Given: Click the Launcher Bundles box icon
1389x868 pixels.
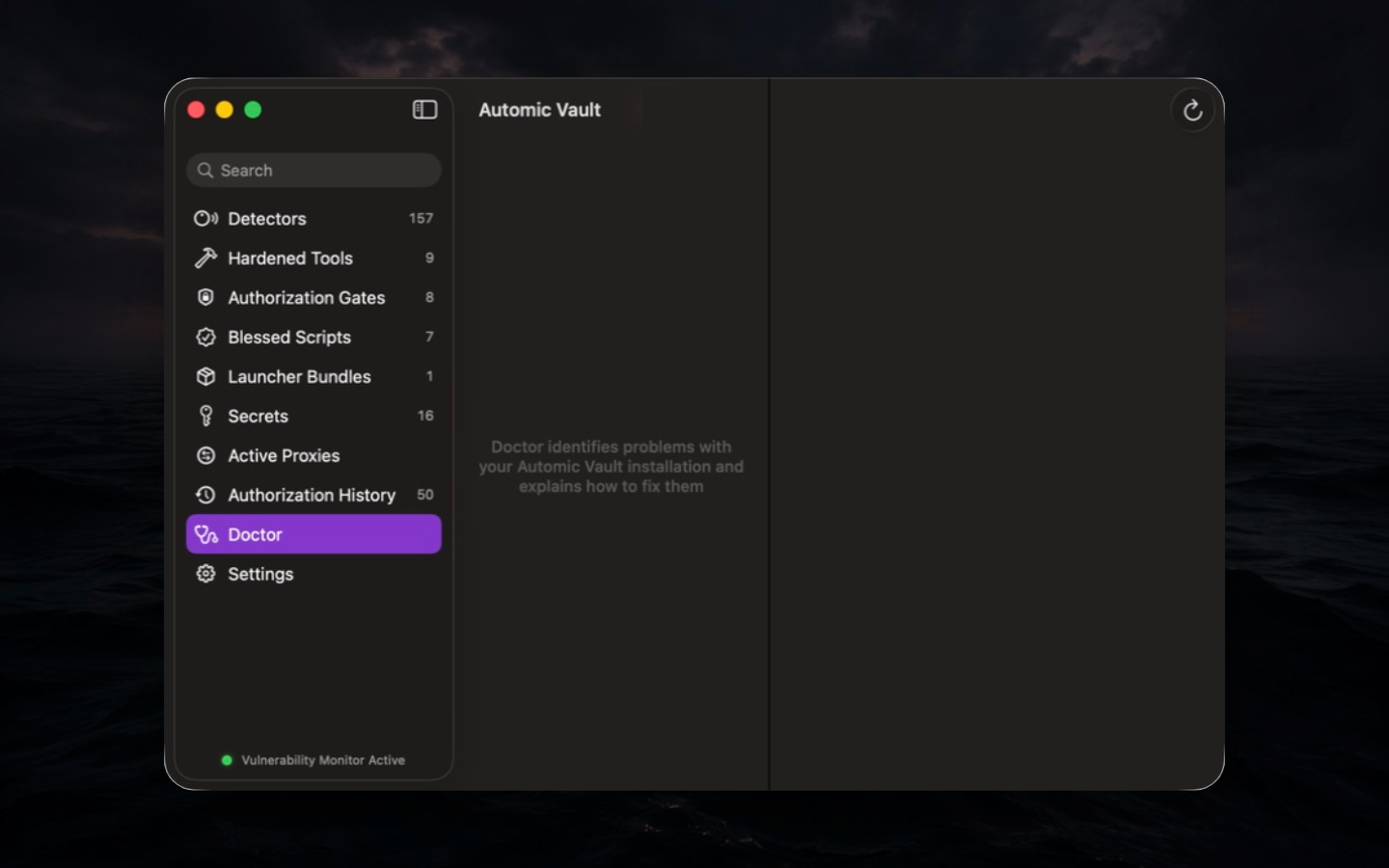Looking at the screenshot, I should pyautogui.click(x=205, y=377).
